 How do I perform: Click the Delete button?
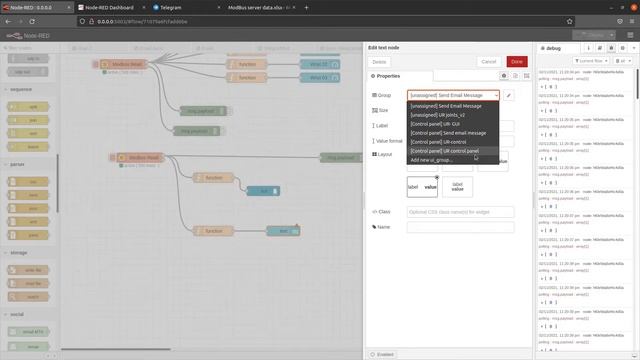tap(379, 62)
